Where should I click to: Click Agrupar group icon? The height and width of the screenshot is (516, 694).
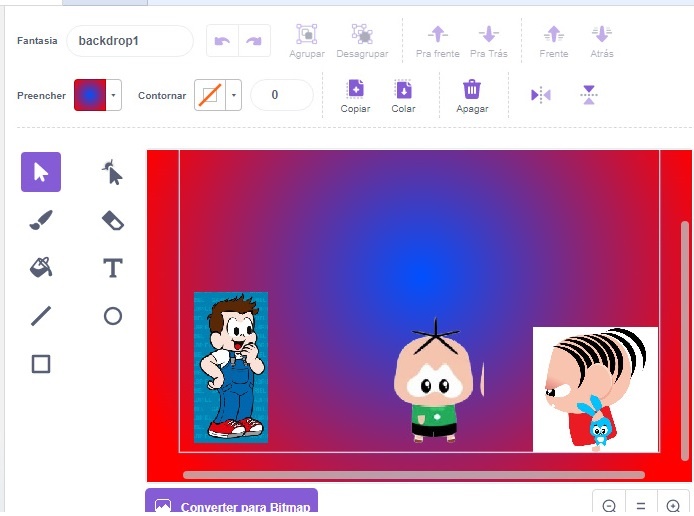point(307,41)
